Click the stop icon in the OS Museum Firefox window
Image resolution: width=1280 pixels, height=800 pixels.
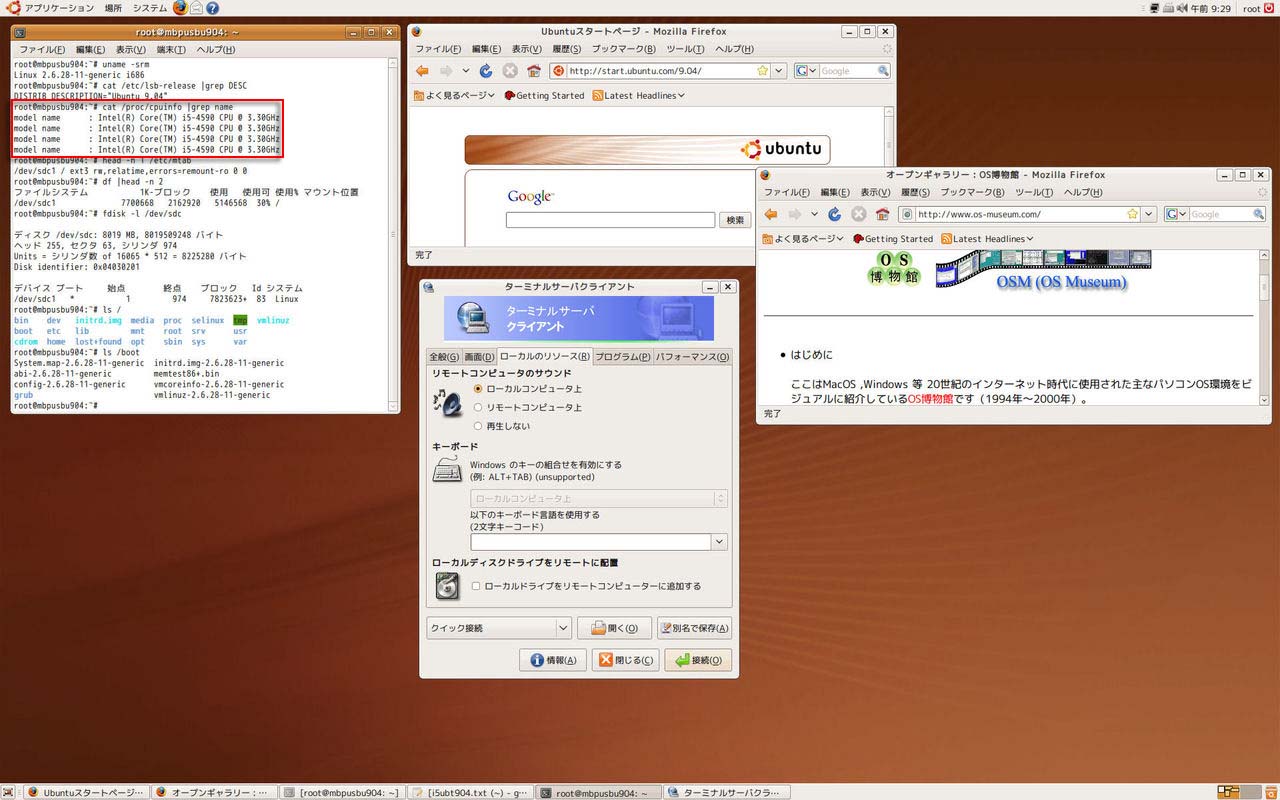858,214
